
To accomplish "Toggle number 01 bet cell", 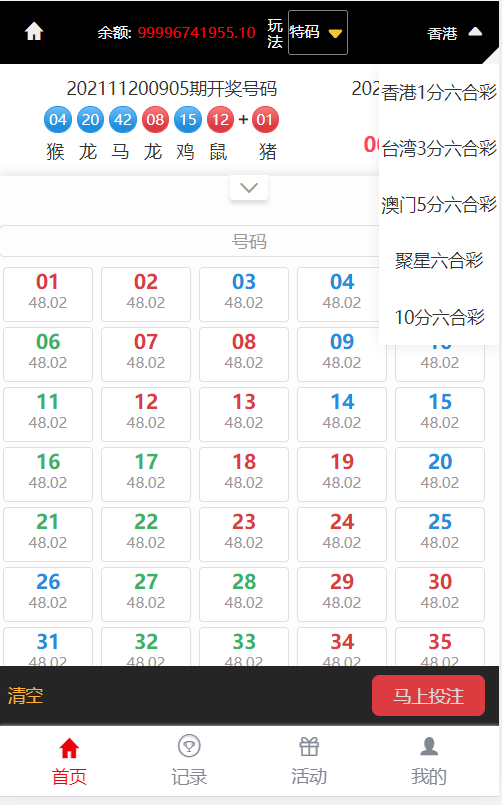I will point(48,294).
